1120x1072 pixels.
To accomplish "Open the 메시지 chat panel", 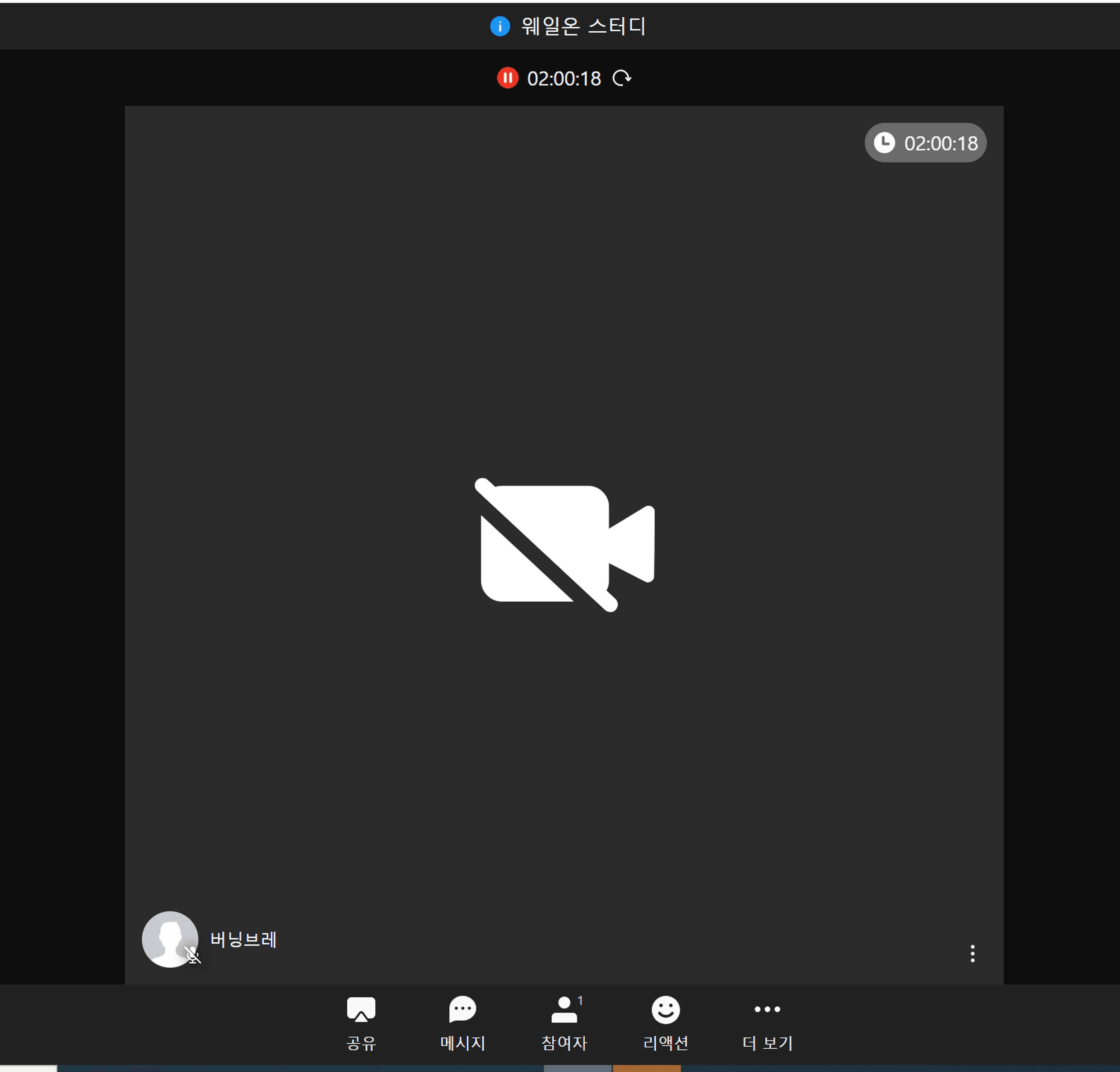I will tap(462, 1024).
